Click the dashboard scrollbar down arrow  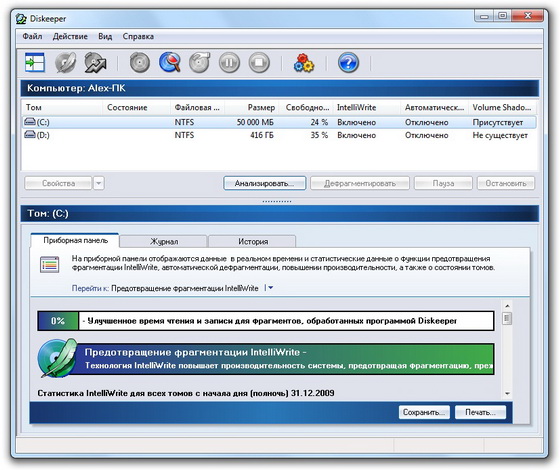pyautogui.click(x=507, y=394)
